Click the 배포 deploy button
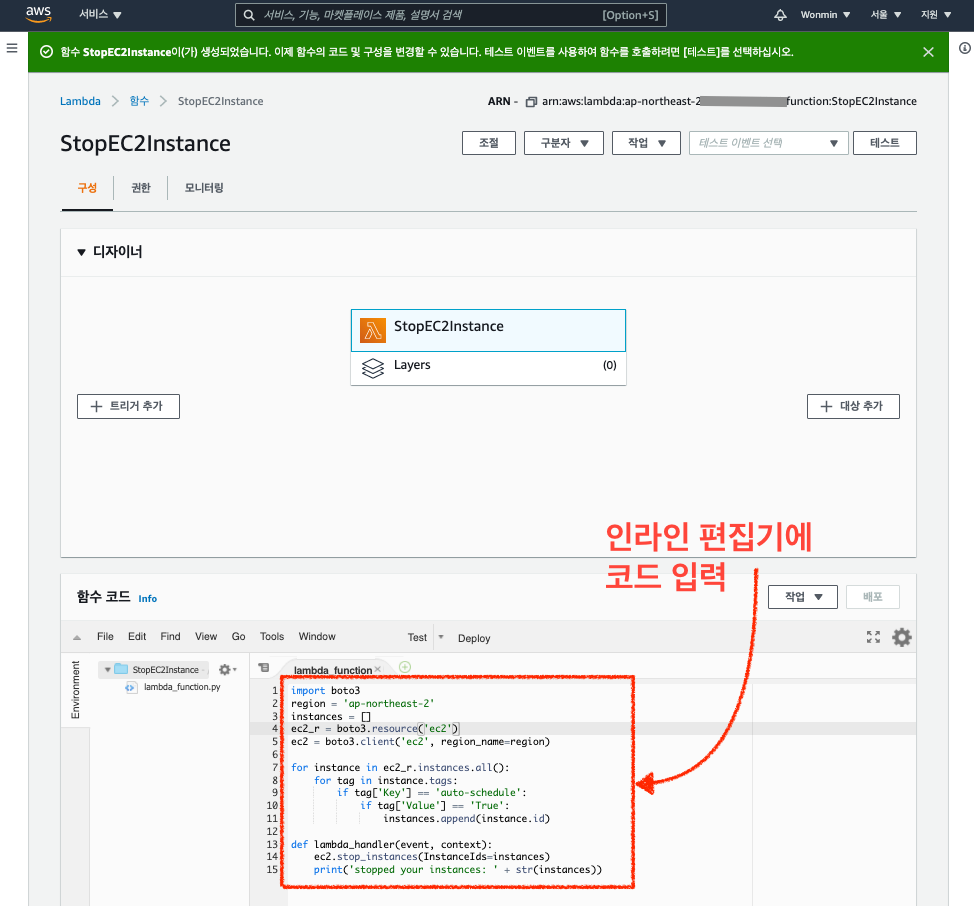This screenshot has width=974, height=906. 872,597
